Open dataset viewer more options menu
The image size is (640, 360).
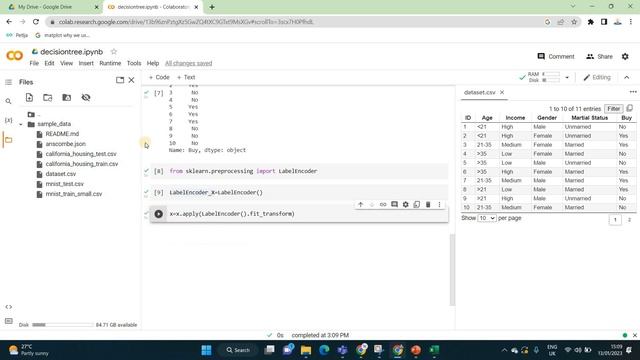(x=633, y=92)
